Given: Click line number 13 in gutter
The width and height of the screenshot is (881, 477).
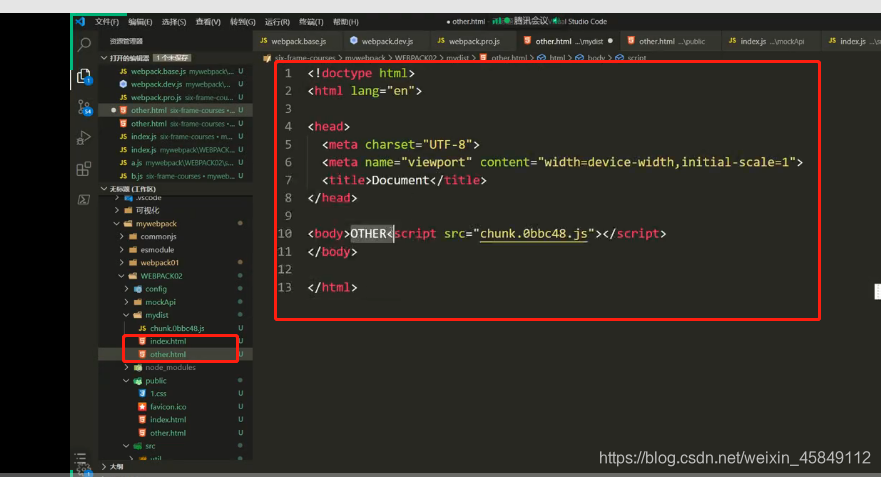Looking at the screenshot, I should pos(285,288).
